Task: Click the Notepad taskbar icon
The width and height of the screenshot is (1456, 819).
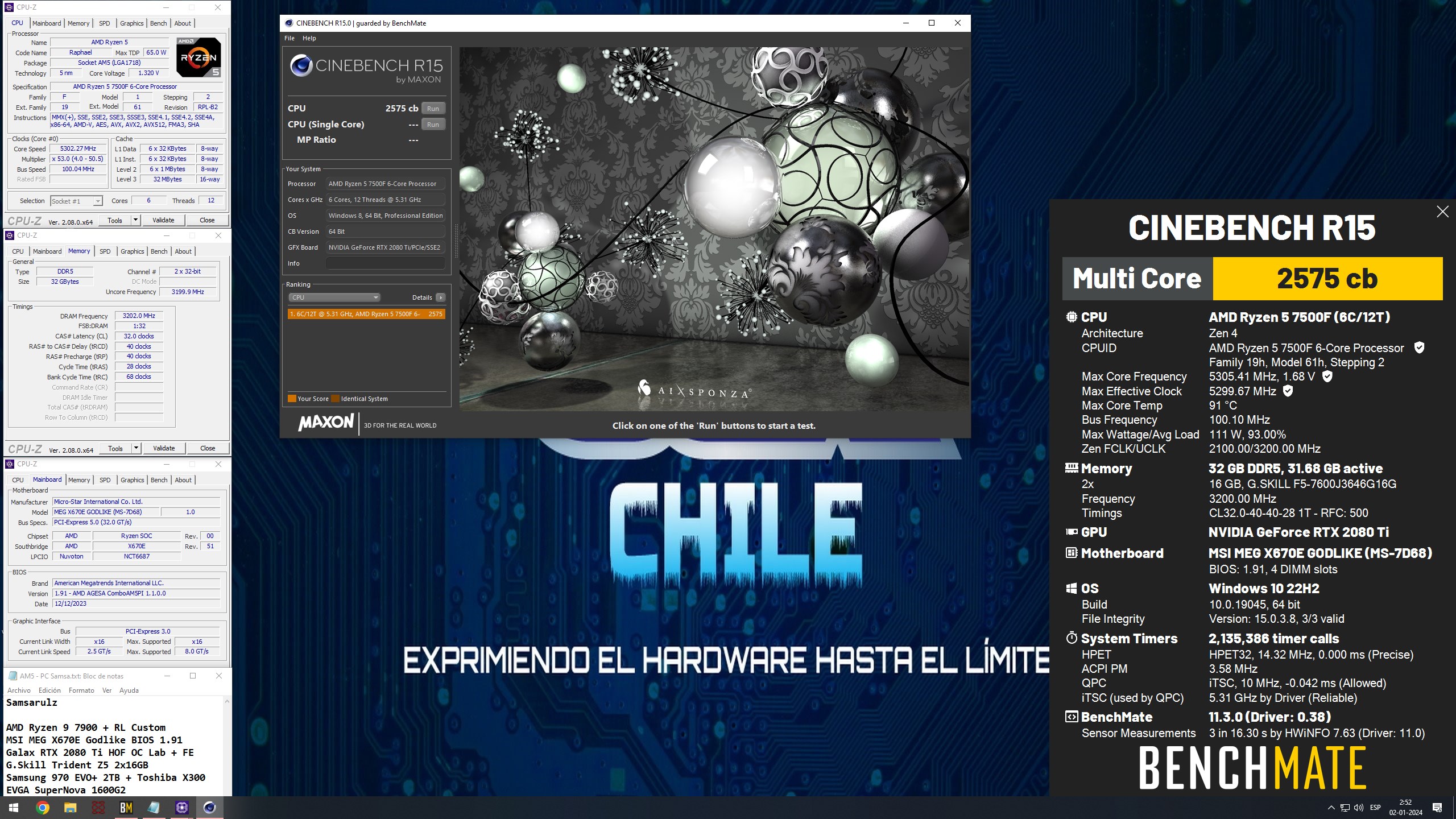Action: 154,807
